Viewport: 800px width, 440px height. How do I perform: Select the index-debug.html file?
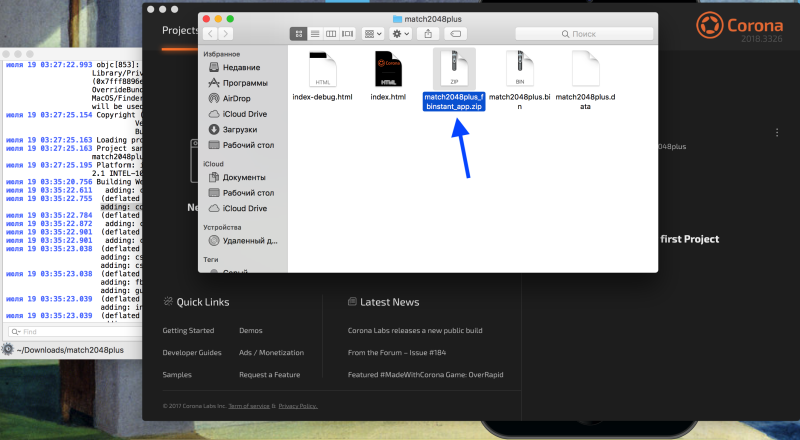pos(322,76)
